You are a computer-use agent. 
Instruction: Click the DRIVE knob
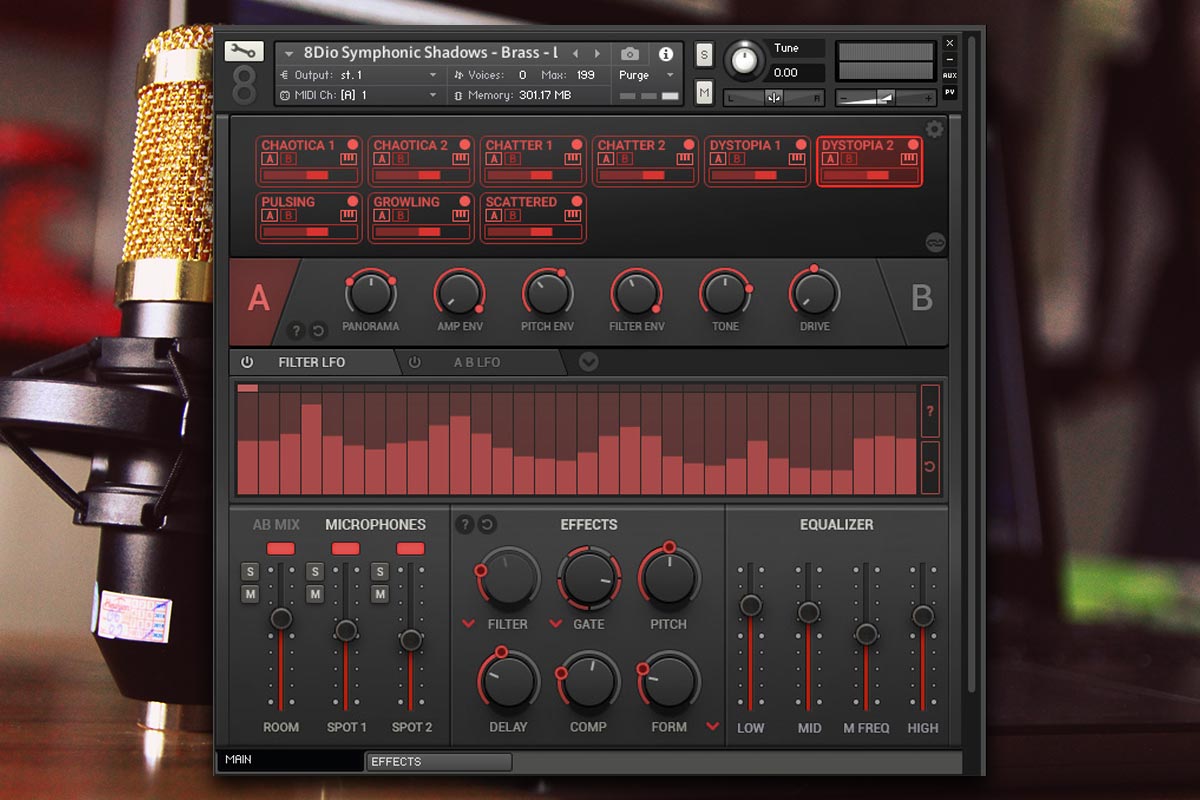point(814,294)
